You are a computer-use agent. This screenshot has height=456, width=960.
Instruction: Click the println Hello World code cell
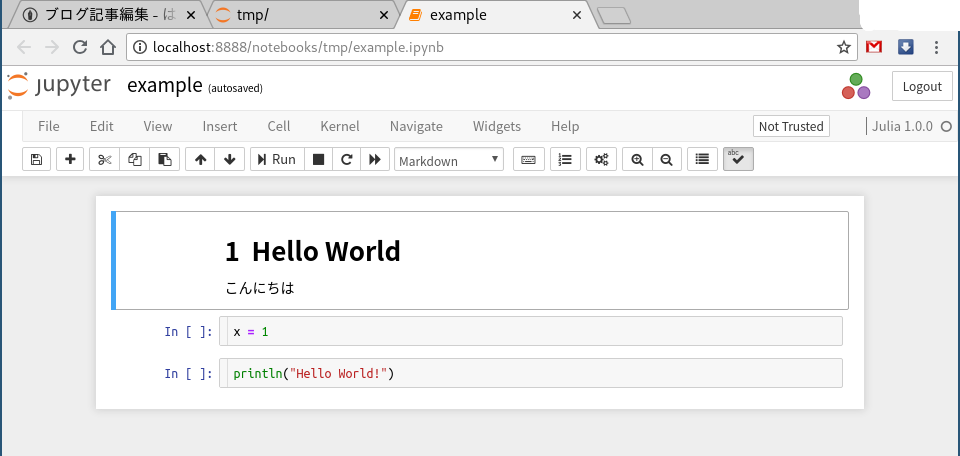[531, 373]
